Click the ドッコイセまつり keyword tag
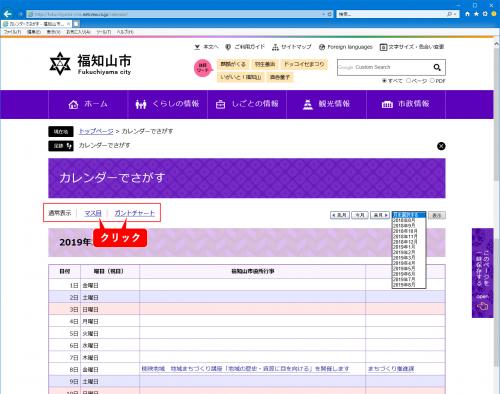The width and height of the screenshot is (500, 394). coord(304,64)
